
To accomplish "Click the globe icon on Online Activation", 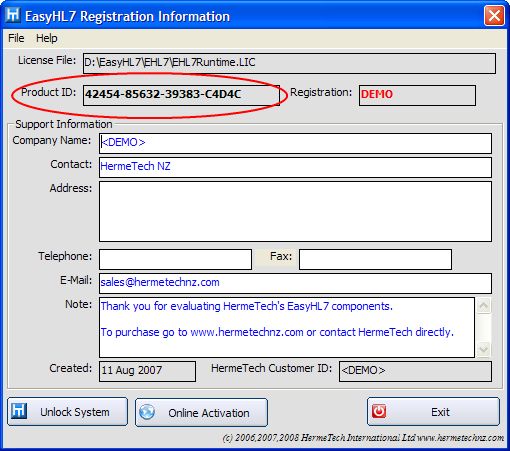I will pyautogui.click(x=147, y=412).
